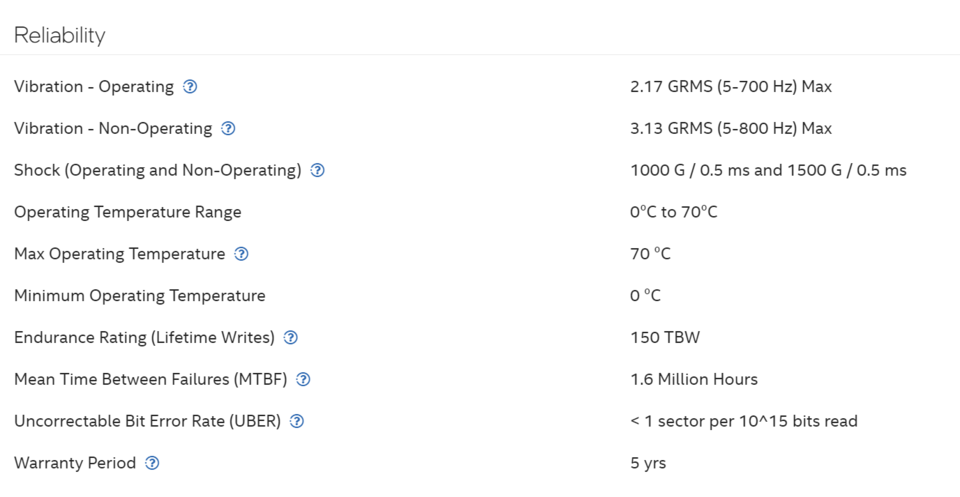Click the Operating Temperature Range label

tap(127, 212)
